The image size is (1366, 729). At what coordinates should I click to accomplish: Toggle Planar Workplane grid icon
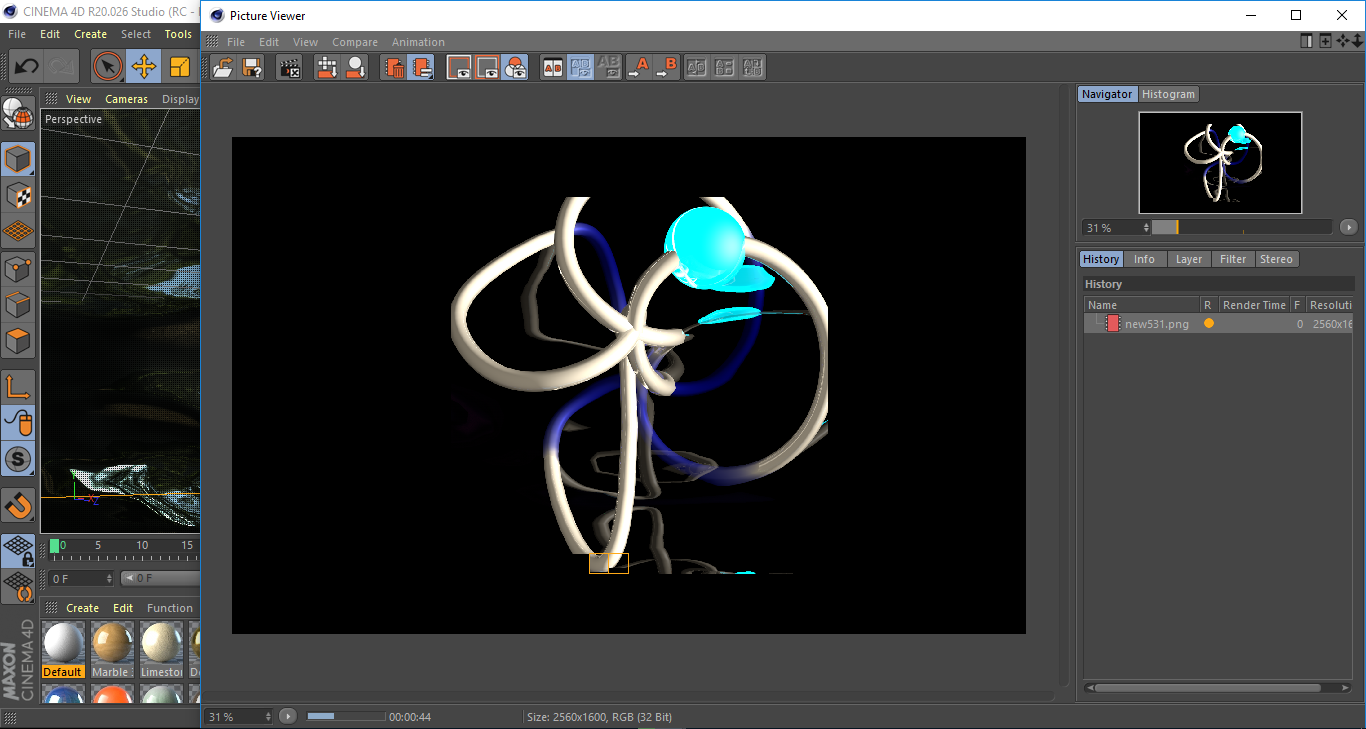18,585
